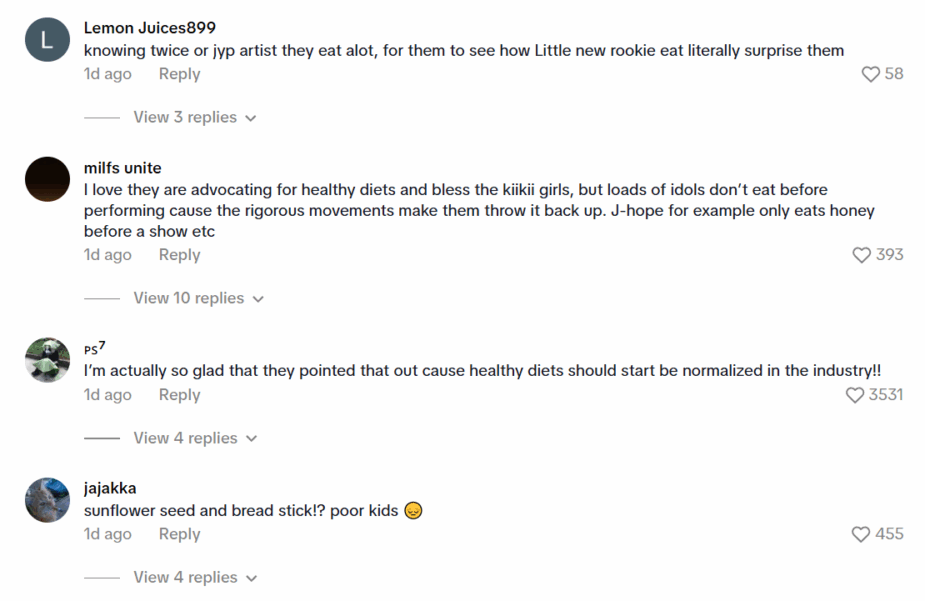The height and width of the screenshot is (601, 925).
Task: Reply to milfs unite comment
Action: click(179, 255)
